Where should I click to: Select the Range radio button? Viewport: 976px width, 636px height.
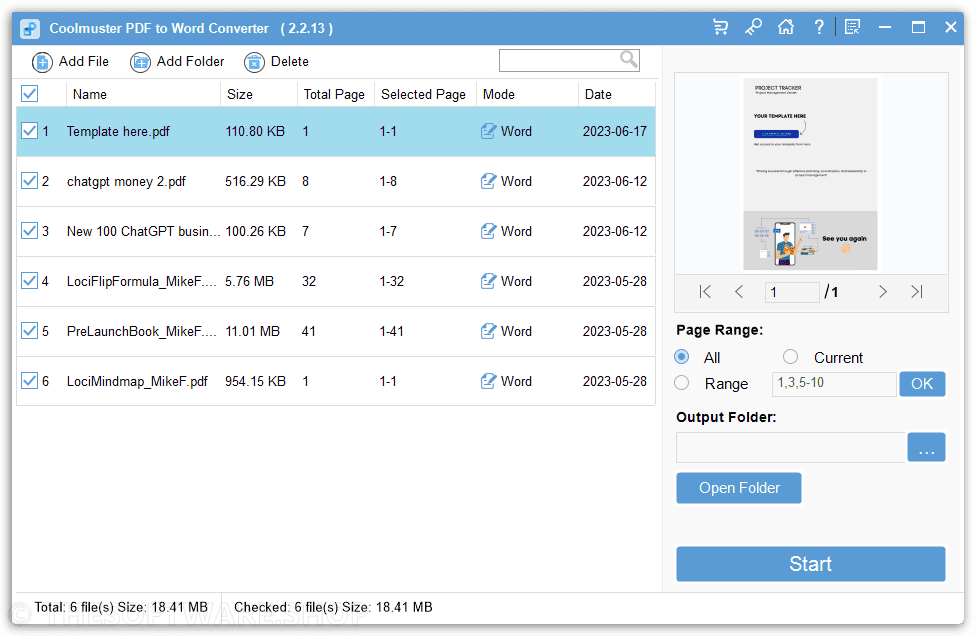[682, 383]
